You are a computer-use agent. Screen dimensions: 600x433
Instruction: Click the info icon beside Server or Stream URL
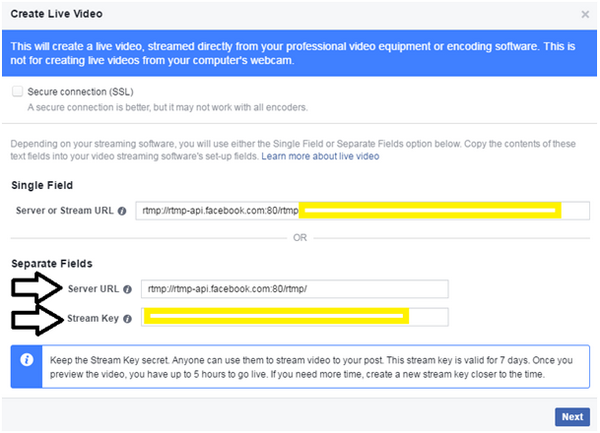click(121, 211)
